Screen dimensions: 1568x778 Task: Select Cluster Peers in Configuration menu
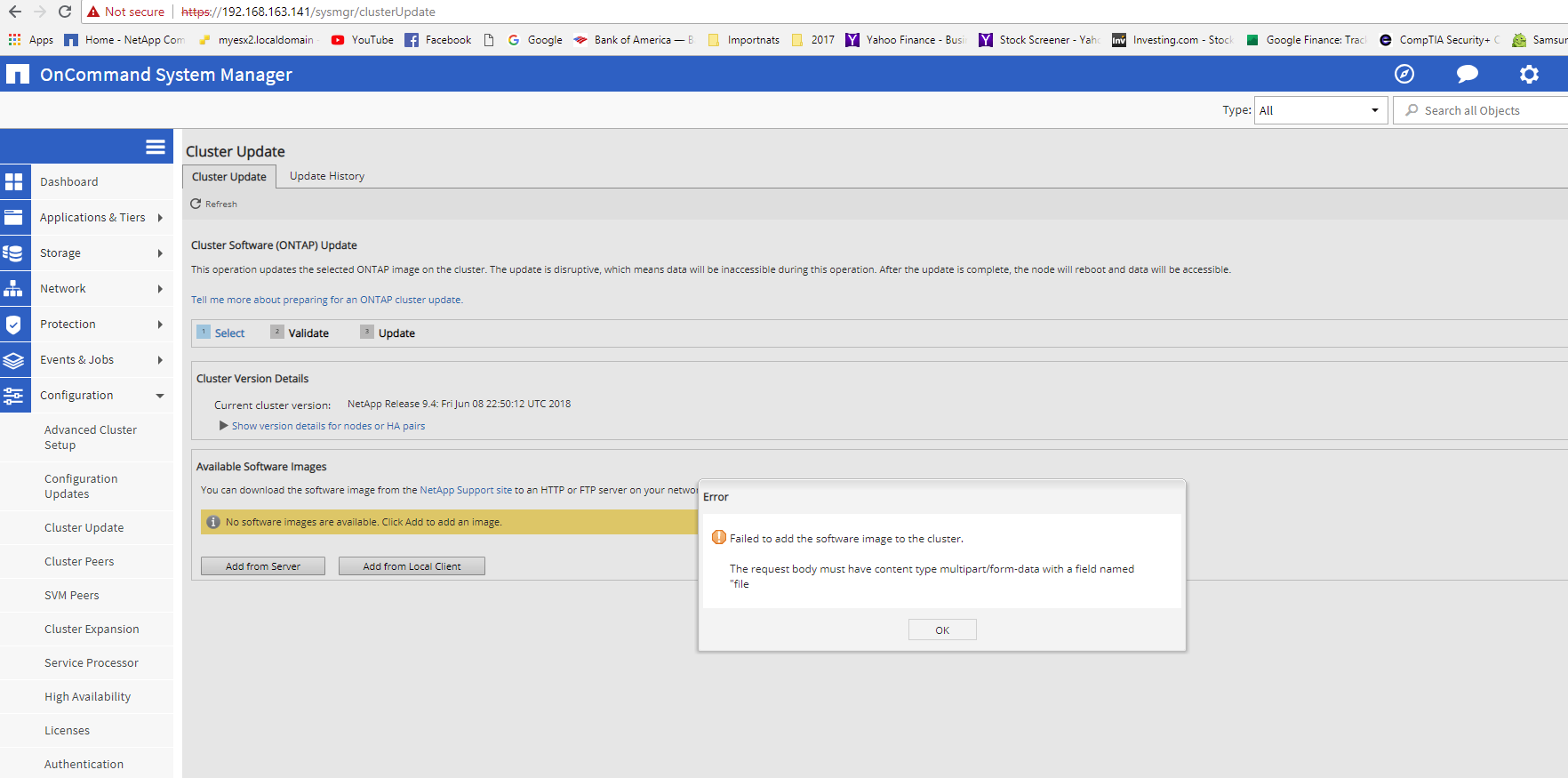point(79,562)
